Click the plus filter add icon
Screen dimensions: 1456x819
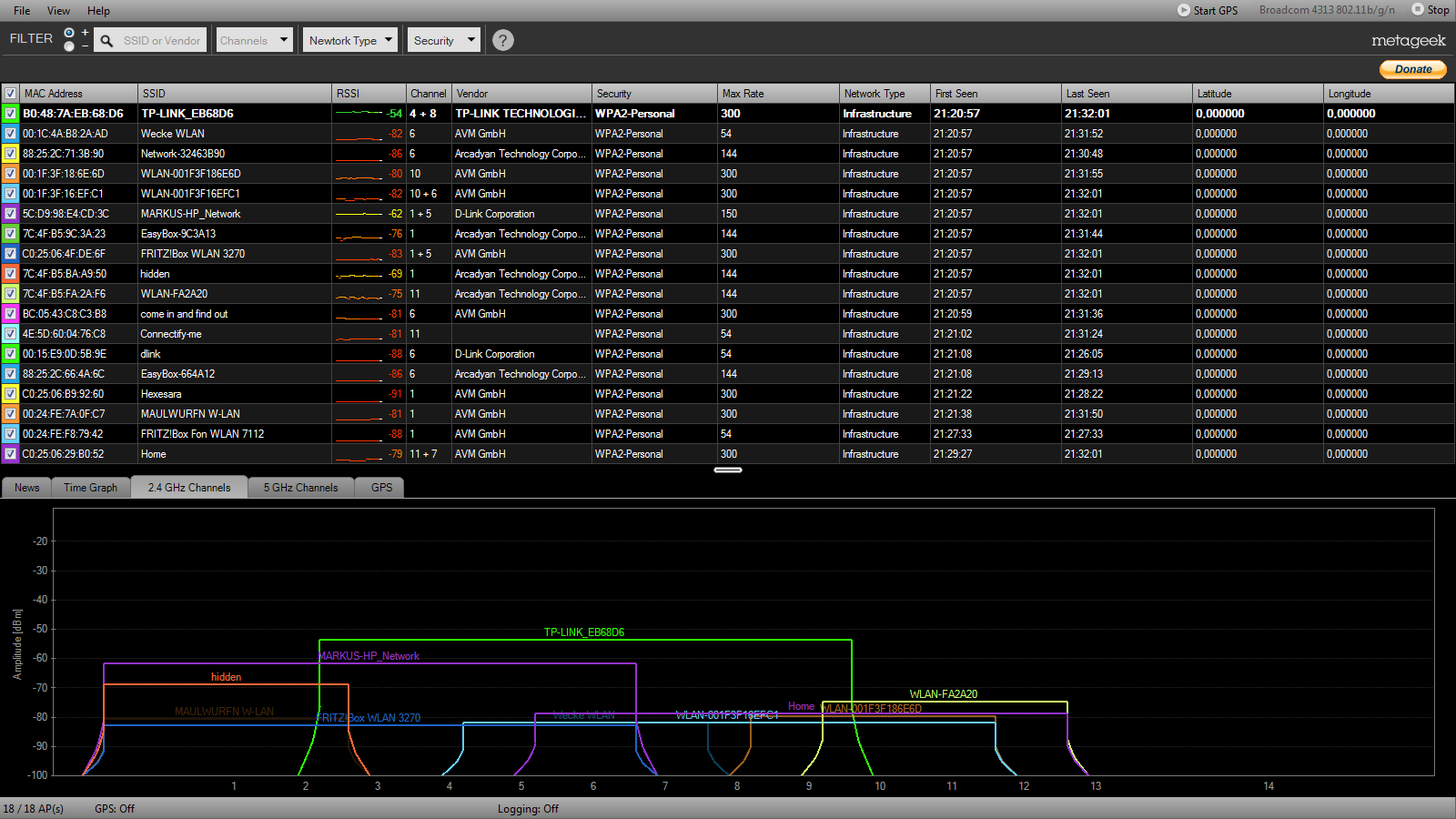(86, 33)
